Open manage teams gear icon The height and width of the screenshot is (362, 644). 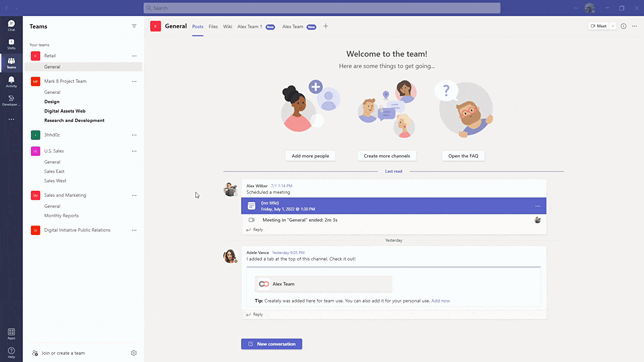[133, 353]
